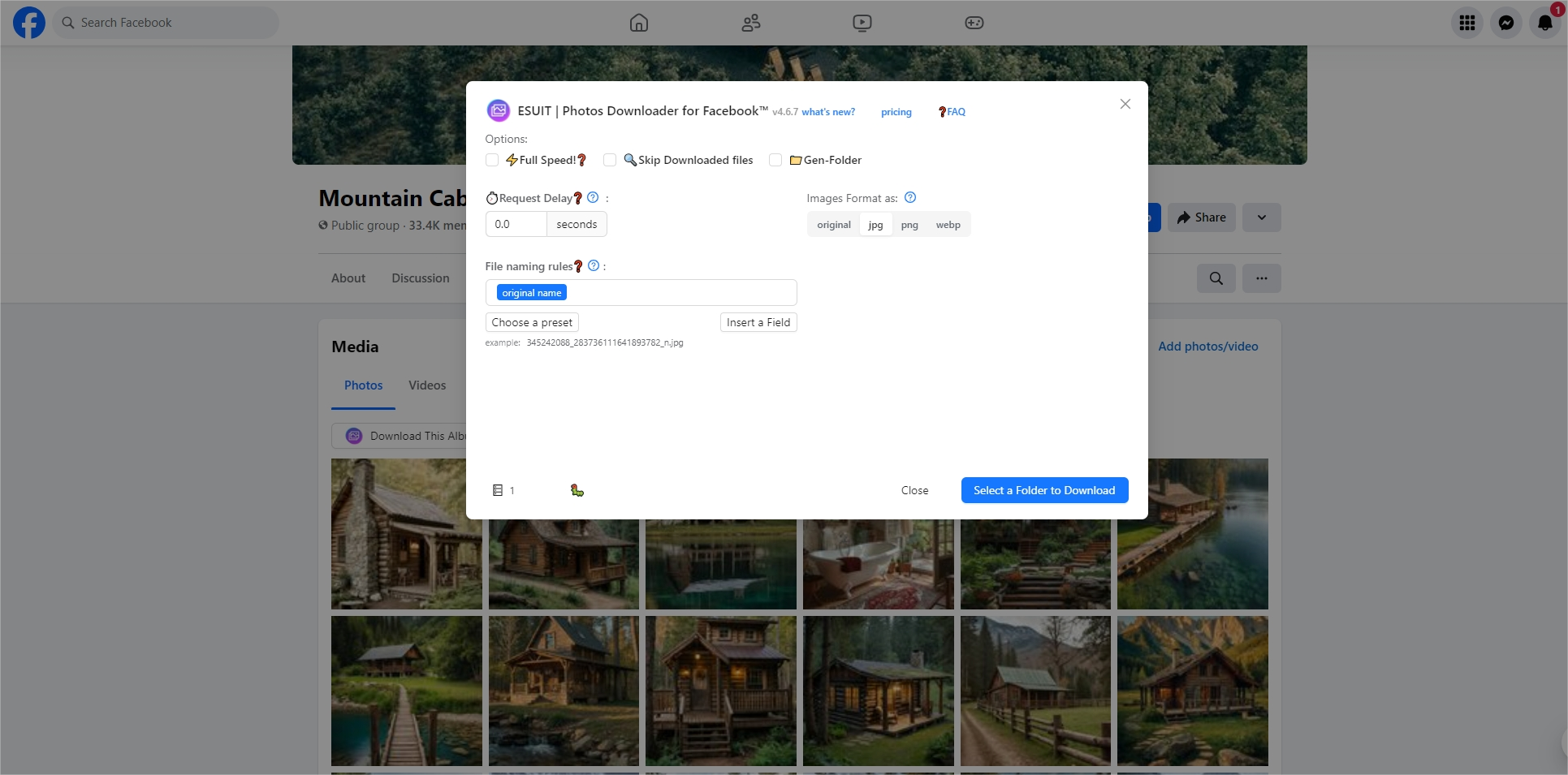Open the what's new? link
This screenshot has height=775, width=1568.
coord(828,112)
